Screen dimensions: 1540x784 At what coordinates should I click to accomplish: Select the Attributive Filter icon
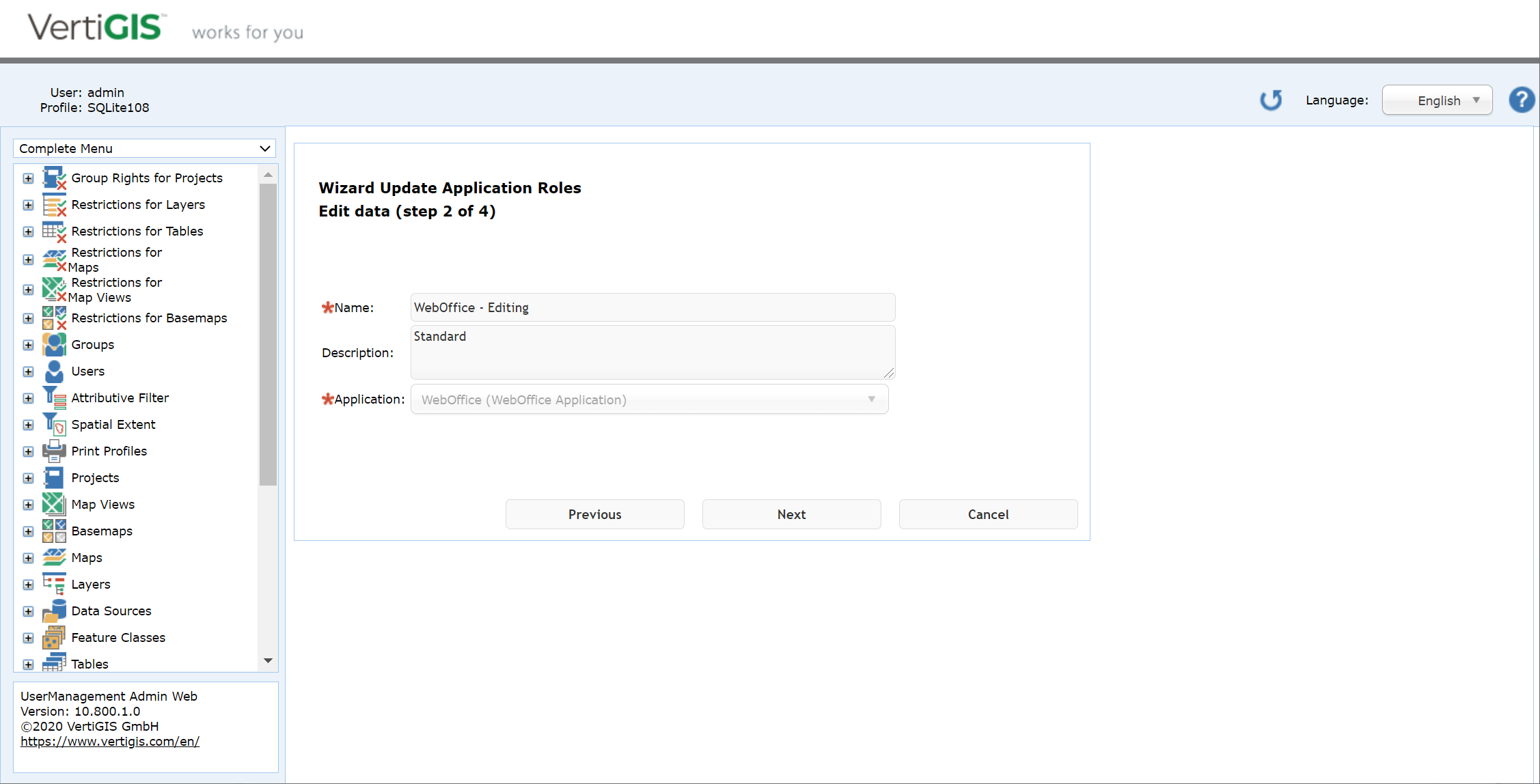point(54,397)
